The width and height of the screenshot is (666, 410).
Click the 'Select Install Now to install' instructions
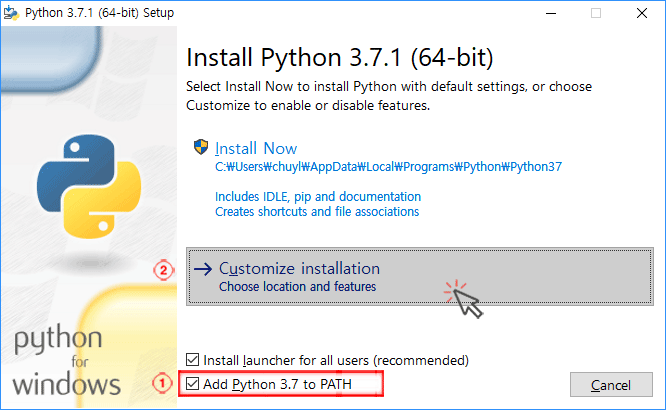(389, 96)
